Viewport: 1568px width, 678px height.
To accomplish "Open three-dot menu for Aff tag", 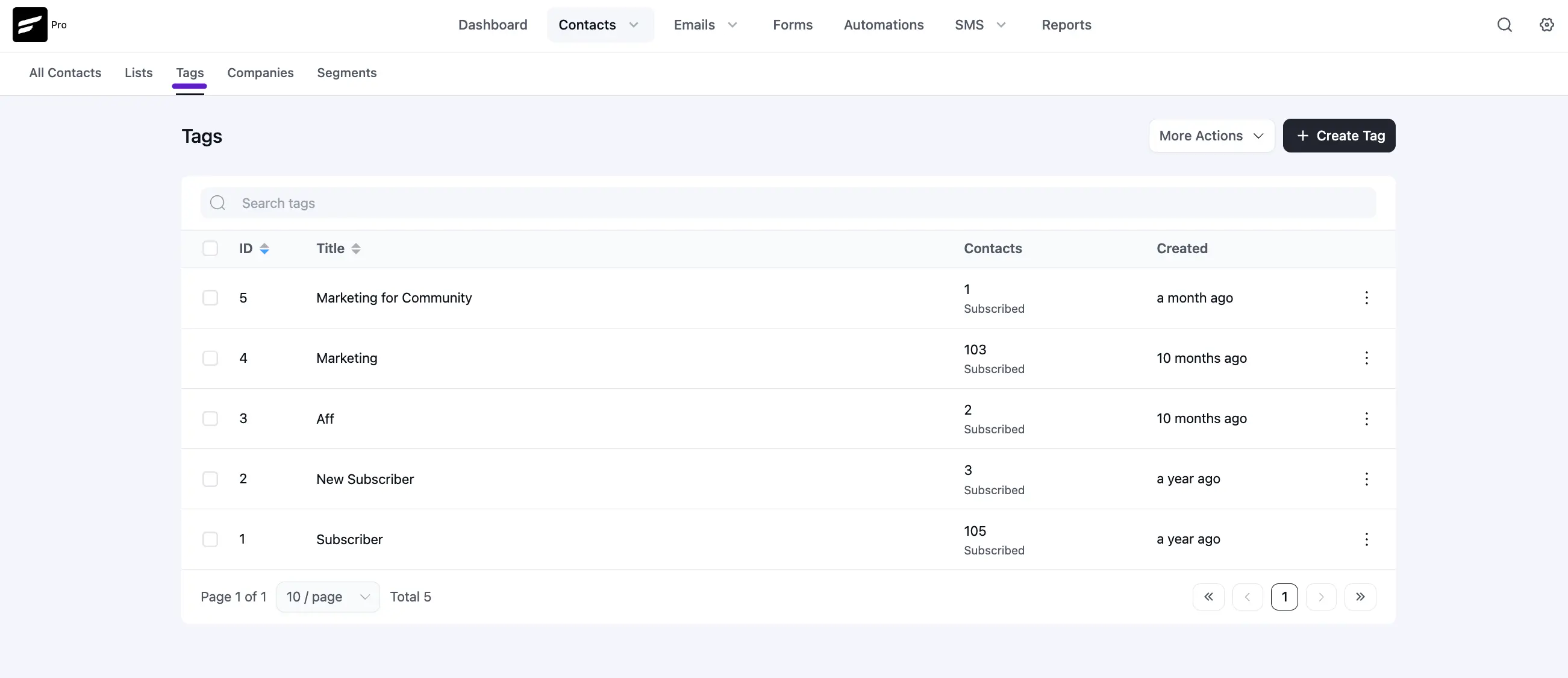I will pyautogui.click(x=1367, y=418).
